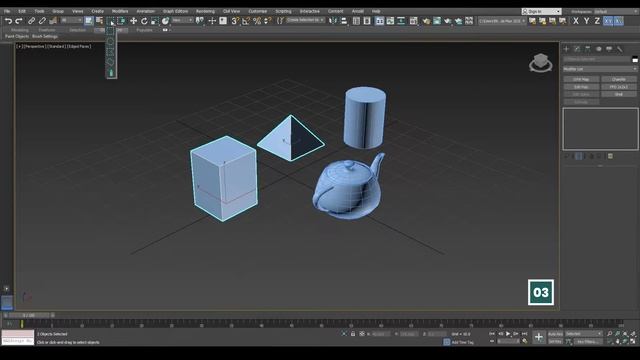Click the Chamfer modifier button
The height and width of the screenshot is (360, 640).
tap(619, 79)
